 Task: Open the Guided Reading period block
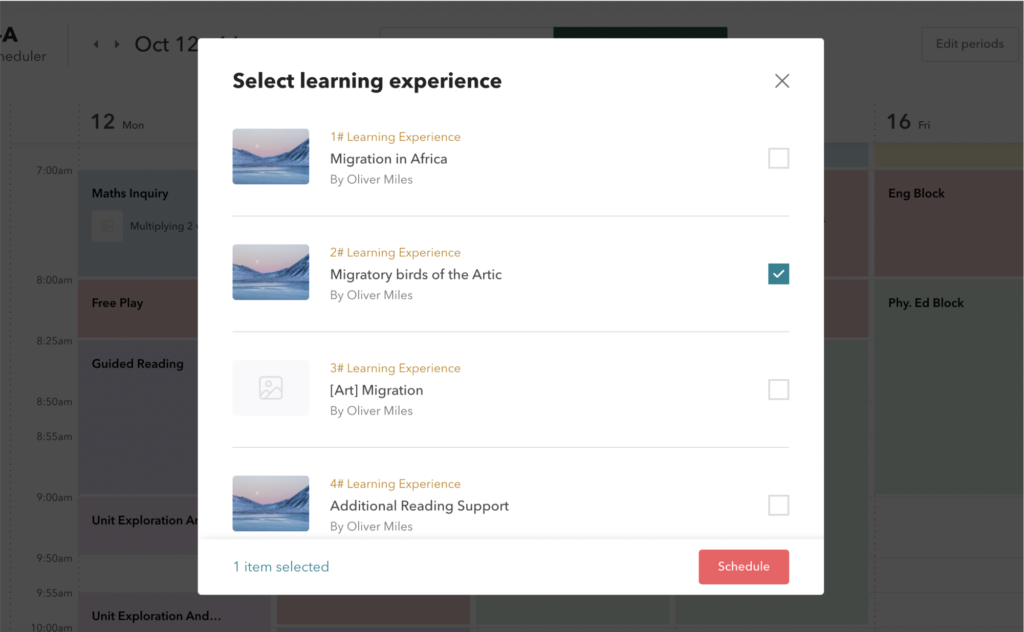tap(138, 364)
